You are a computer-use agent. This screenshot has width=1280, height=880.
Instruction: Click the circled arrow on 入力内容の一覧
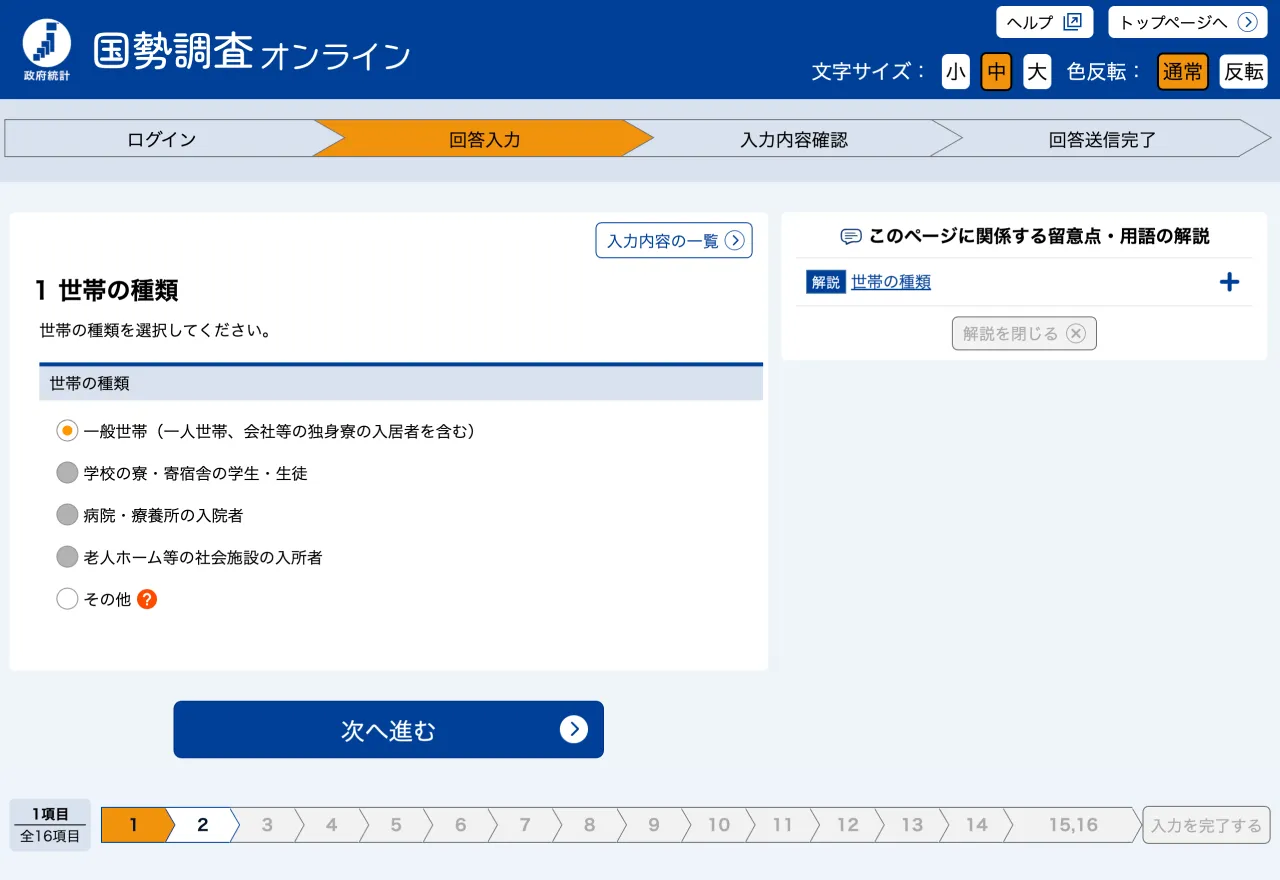tap(735, 240)
